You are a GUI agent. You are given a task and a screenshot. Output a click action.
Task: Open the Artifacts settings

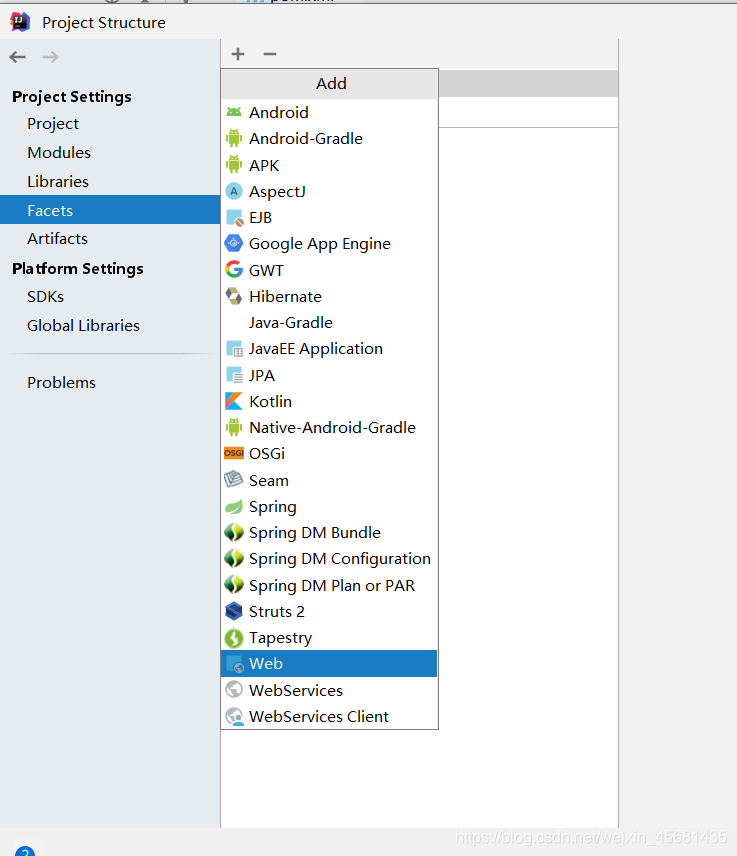[x=57, y=239]
